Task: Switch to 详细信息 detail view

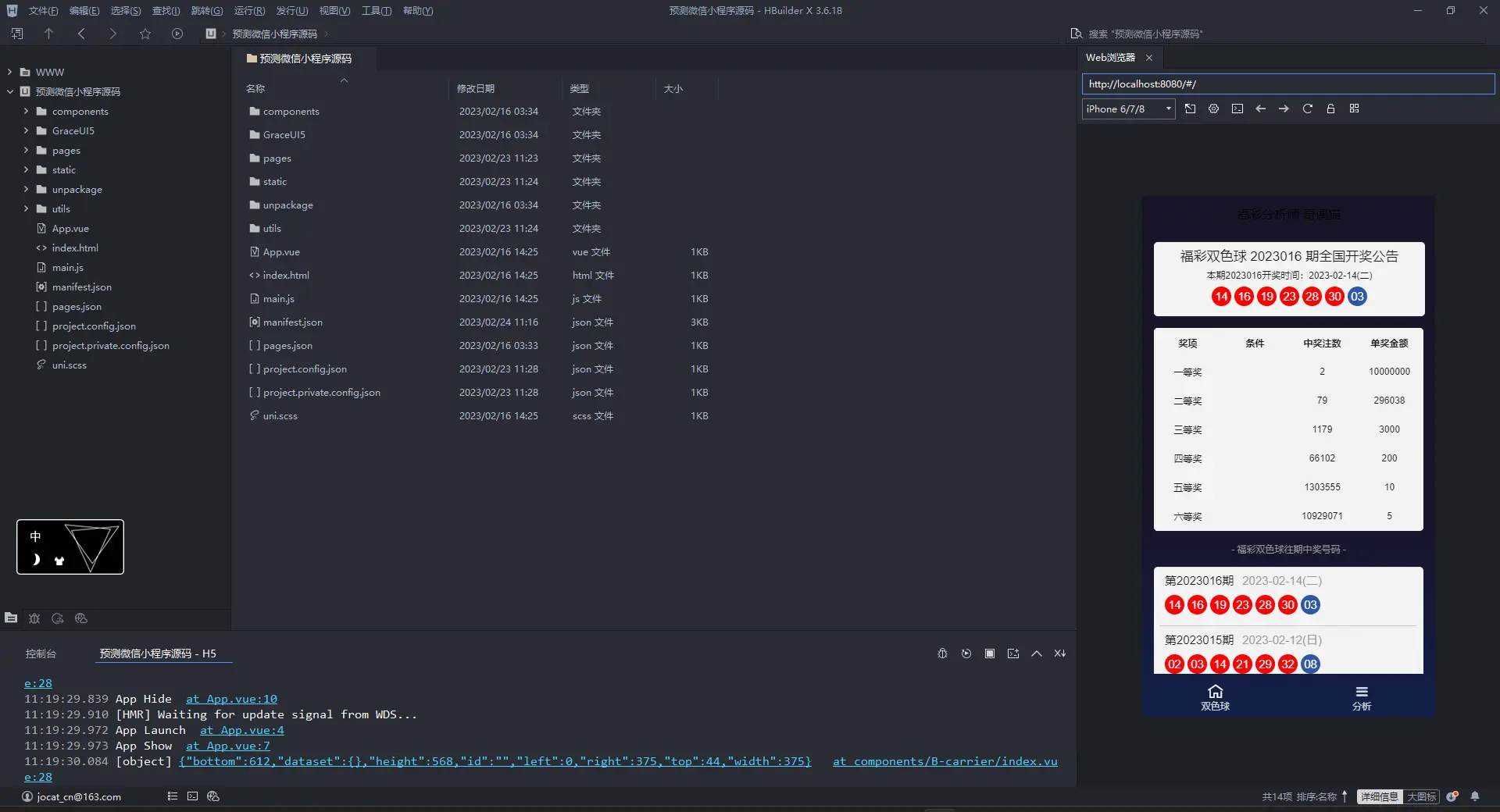Action: (1379, 796)
